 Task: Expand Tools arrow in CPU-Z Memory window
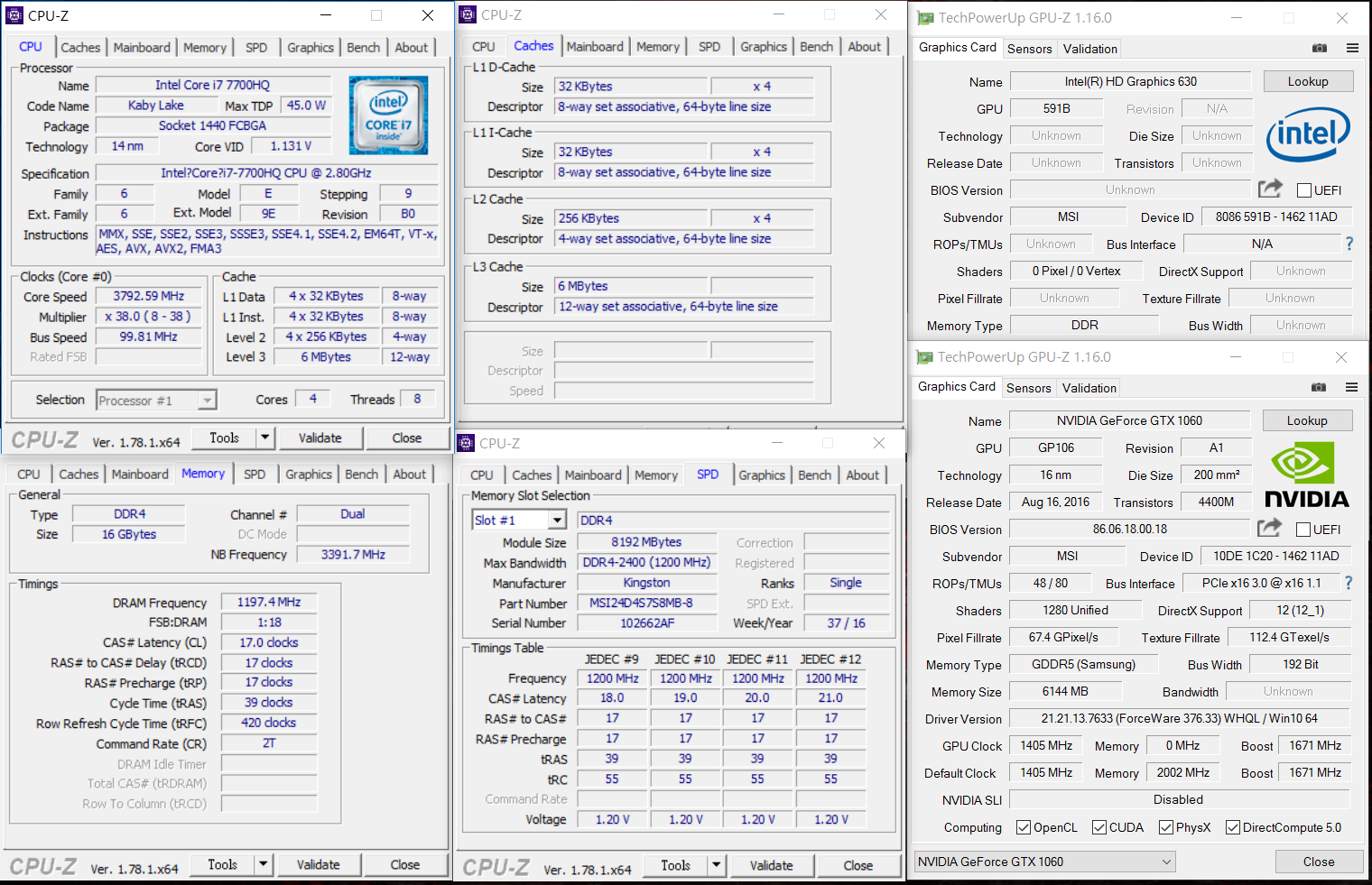coord(264,864)
